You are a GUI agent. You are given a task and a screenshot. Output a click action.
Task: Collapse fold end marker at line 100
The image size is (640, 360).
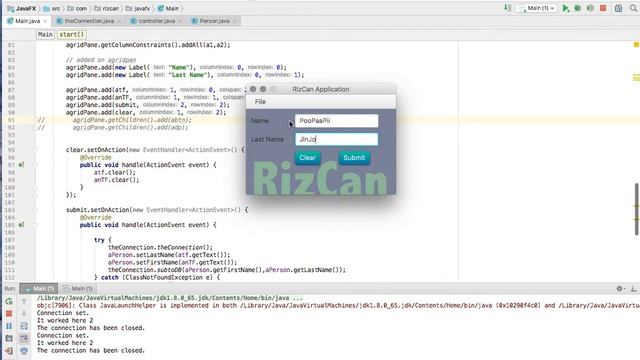pos(35,187)
